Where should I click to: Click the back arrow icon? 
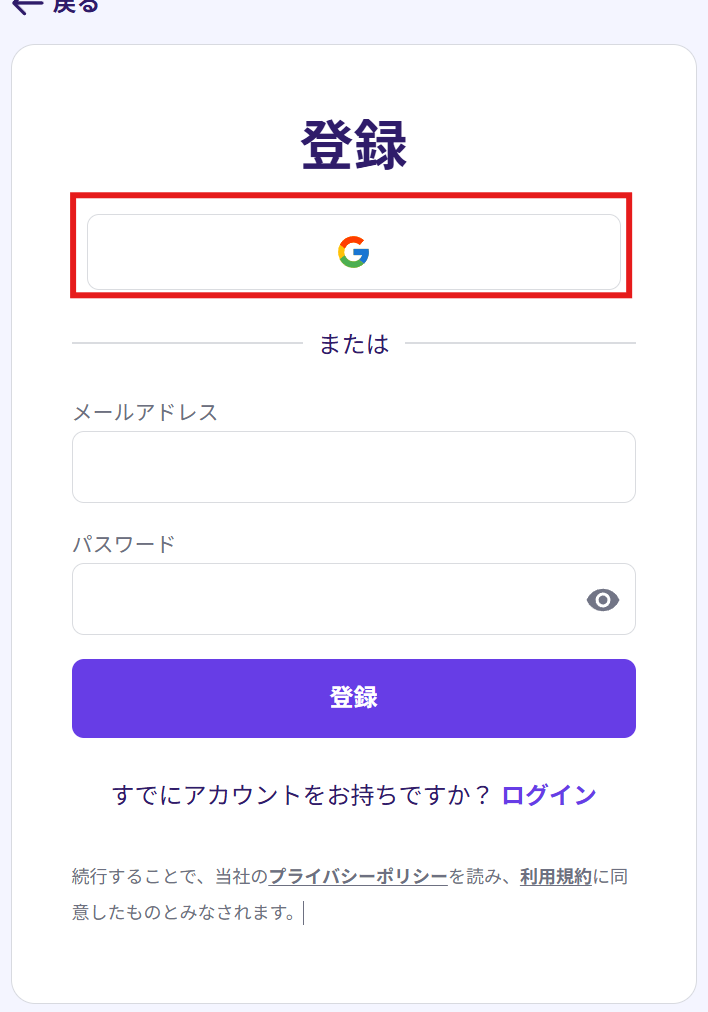coord(26,5)
